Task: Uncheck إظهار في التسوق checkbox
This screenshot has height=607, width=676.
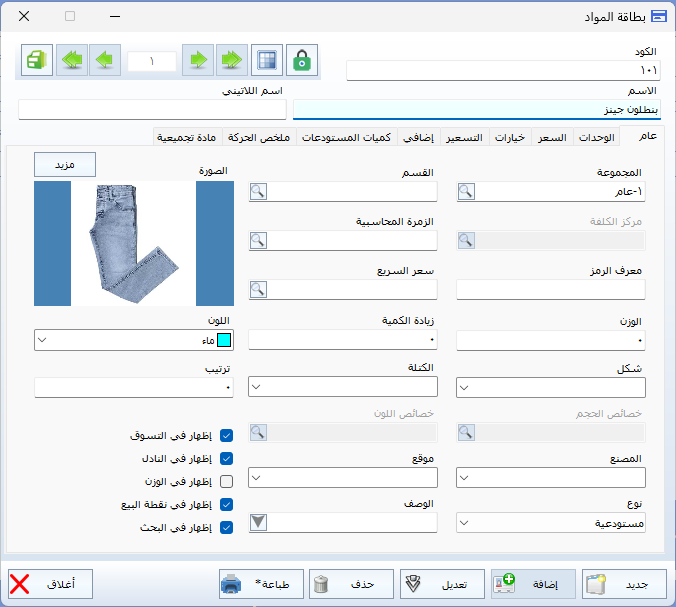Action: [226, 435]
